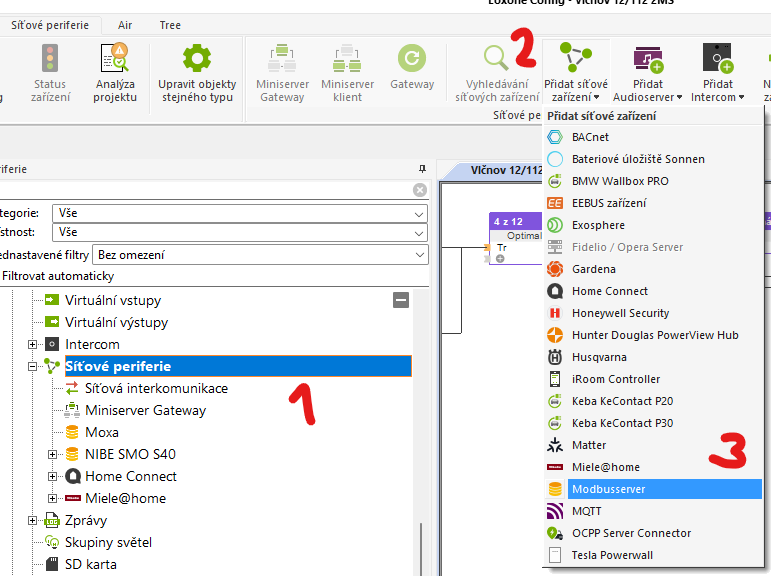Open Přidat Audioserver dropdown

[648, 73]
